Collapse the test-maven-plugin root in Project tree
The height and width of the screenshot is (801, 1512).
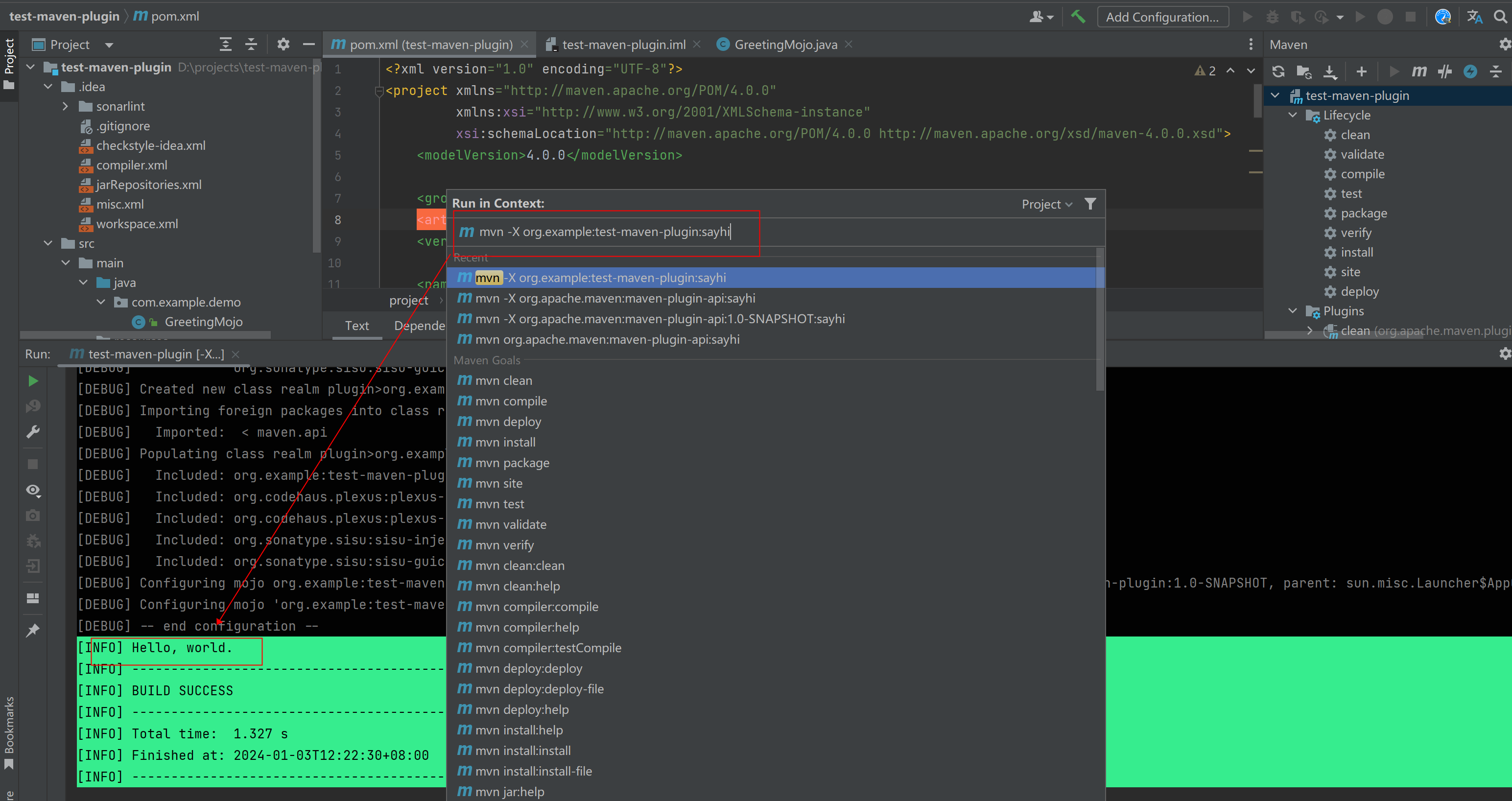[30, 67]
